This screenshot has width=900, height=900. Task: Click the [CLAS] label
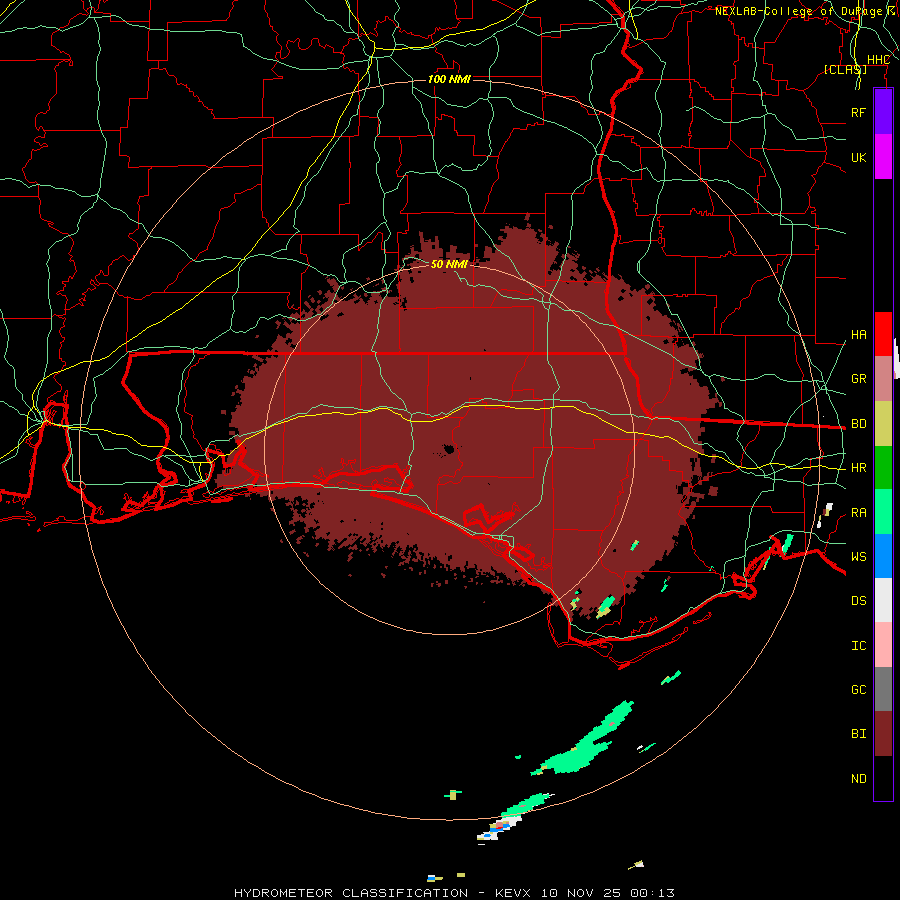845,69
